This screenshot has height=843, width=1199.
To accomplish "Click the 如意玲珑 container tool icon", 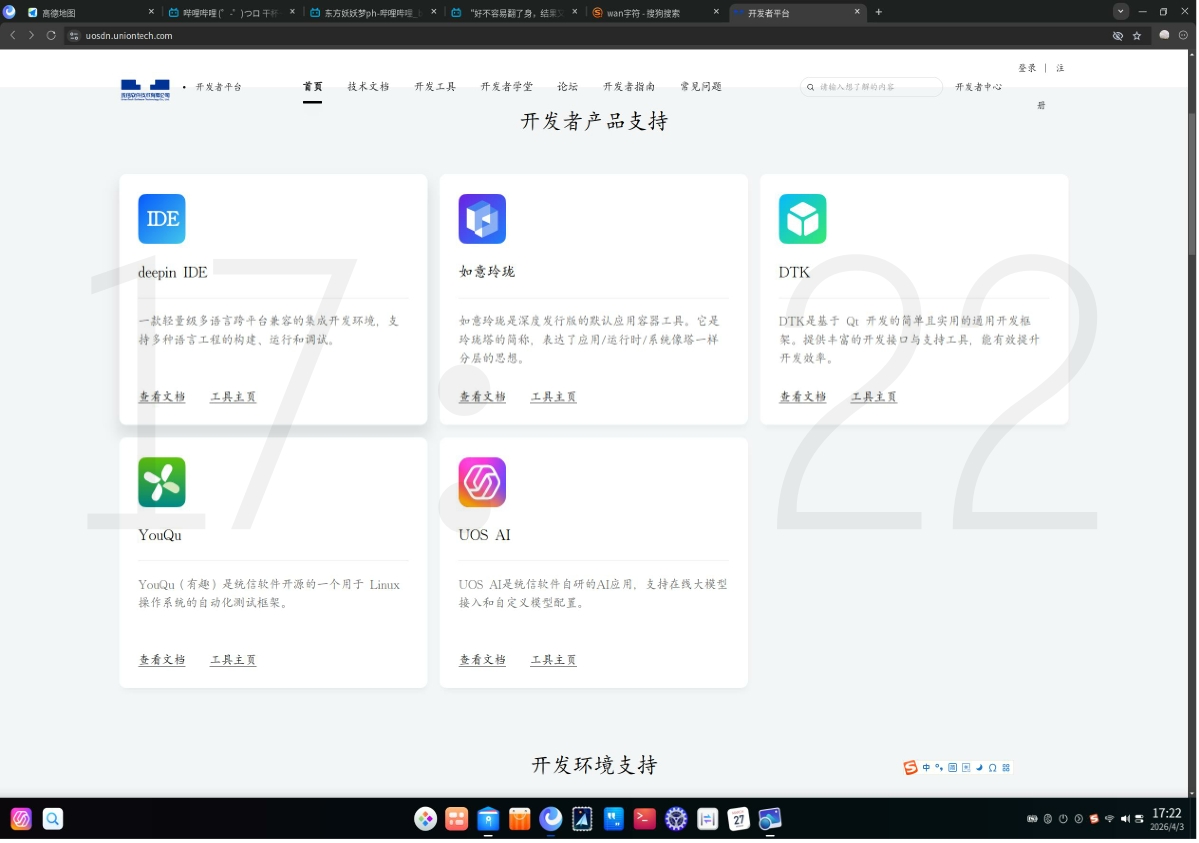I will point(482,218).
